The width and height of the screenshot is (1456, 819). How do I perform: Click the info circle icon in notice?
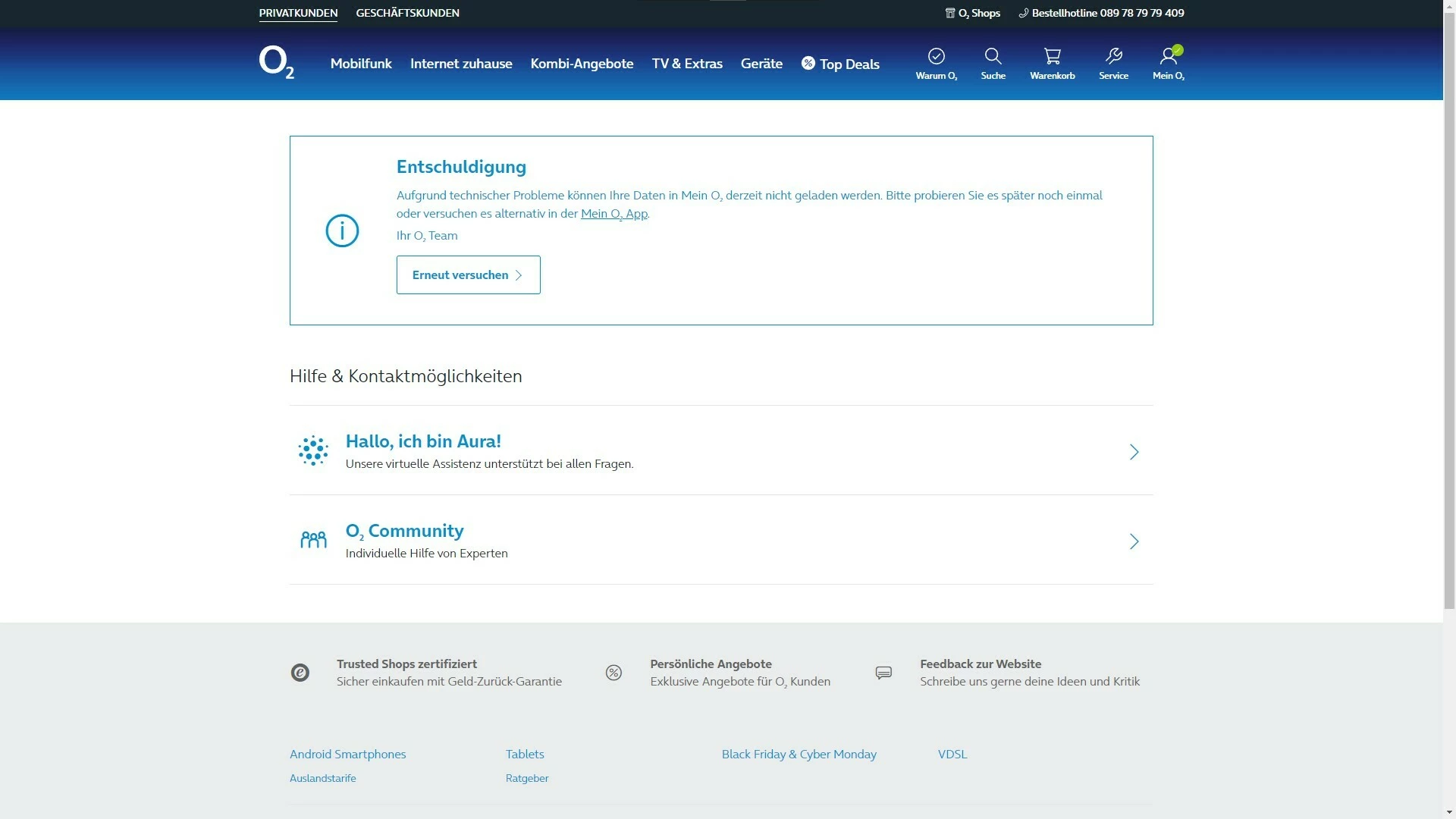click(342, 231)
